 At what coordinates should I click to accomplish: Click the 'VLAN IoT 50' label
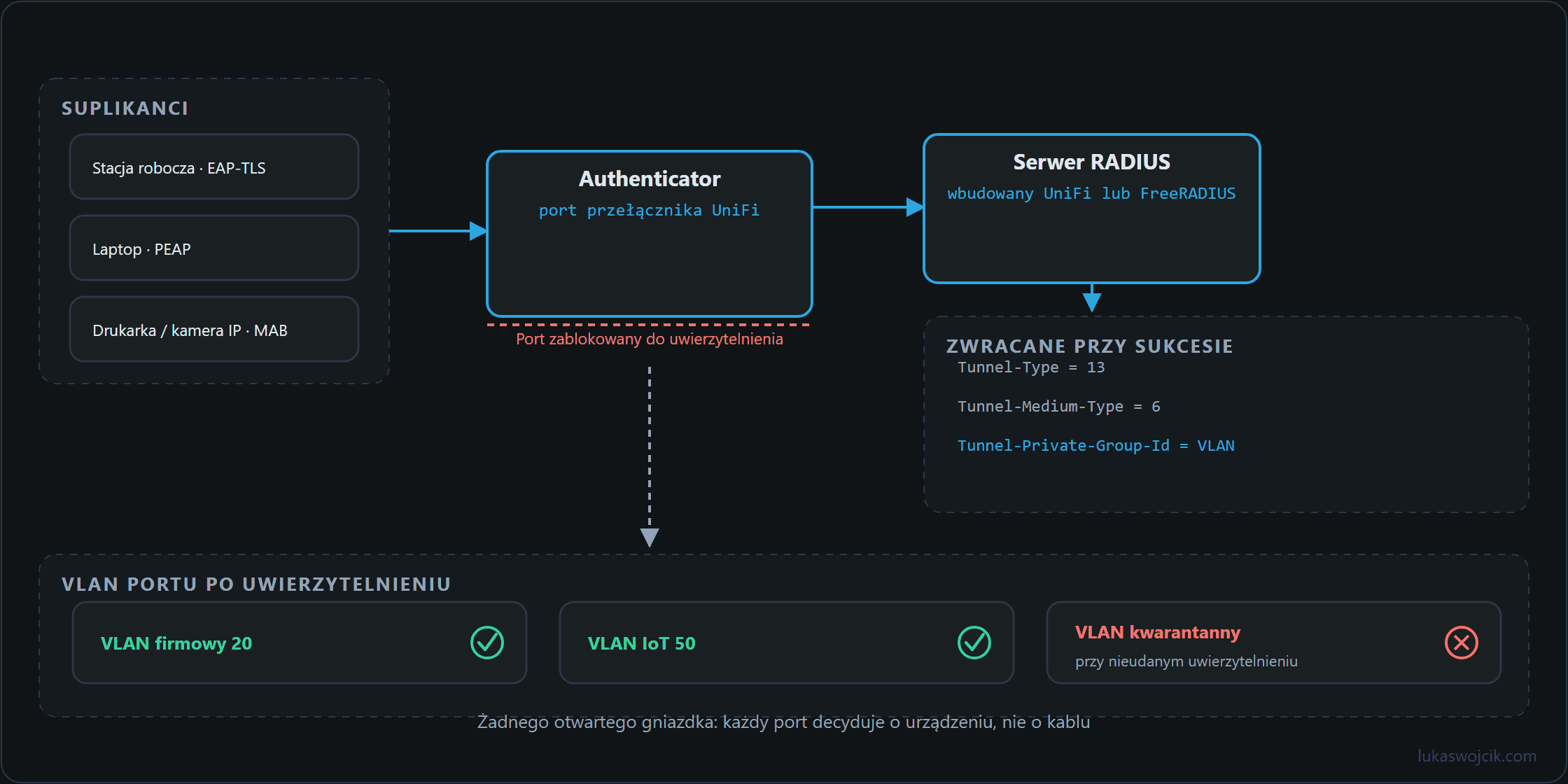pos(642,643)
